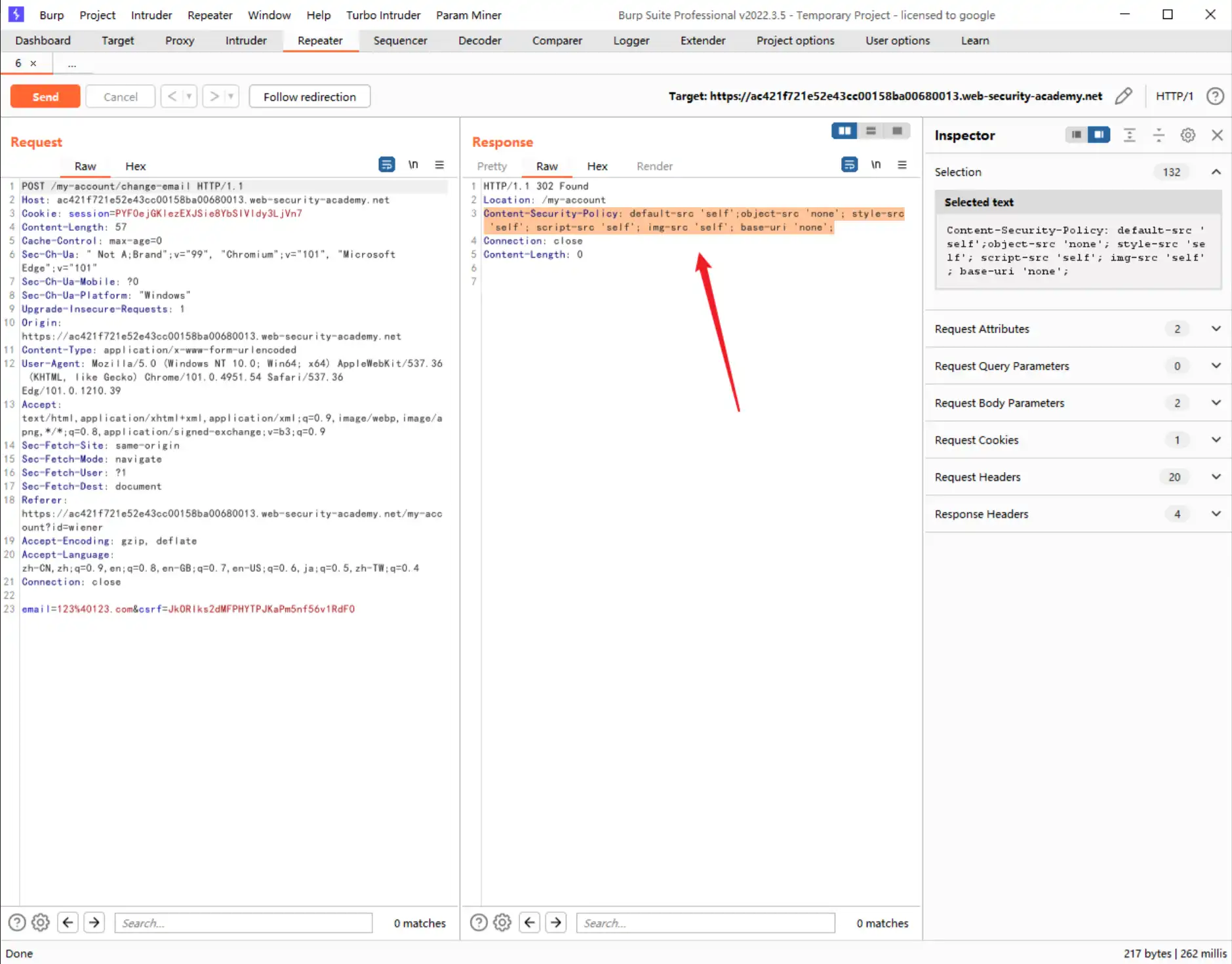Image resolution: width=1232 pixels, height=964 pixels.
Task: Go to next request search match
Action: point(94,923)
